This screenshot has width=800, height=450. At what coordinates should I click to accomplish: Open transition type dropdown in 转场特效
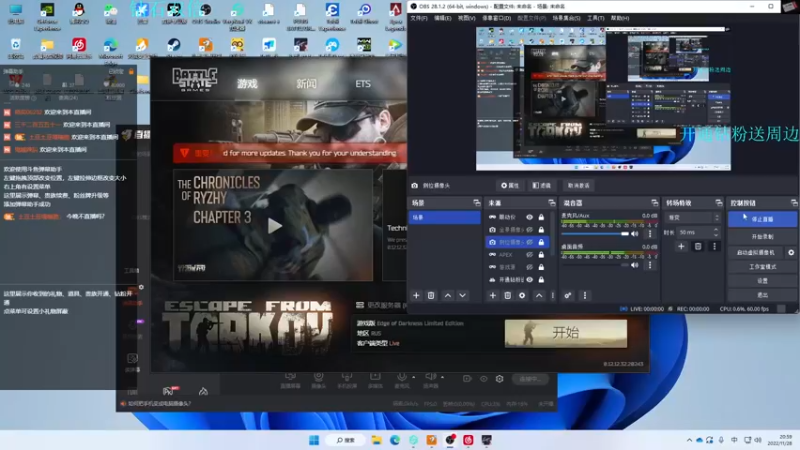click(692, 217)
